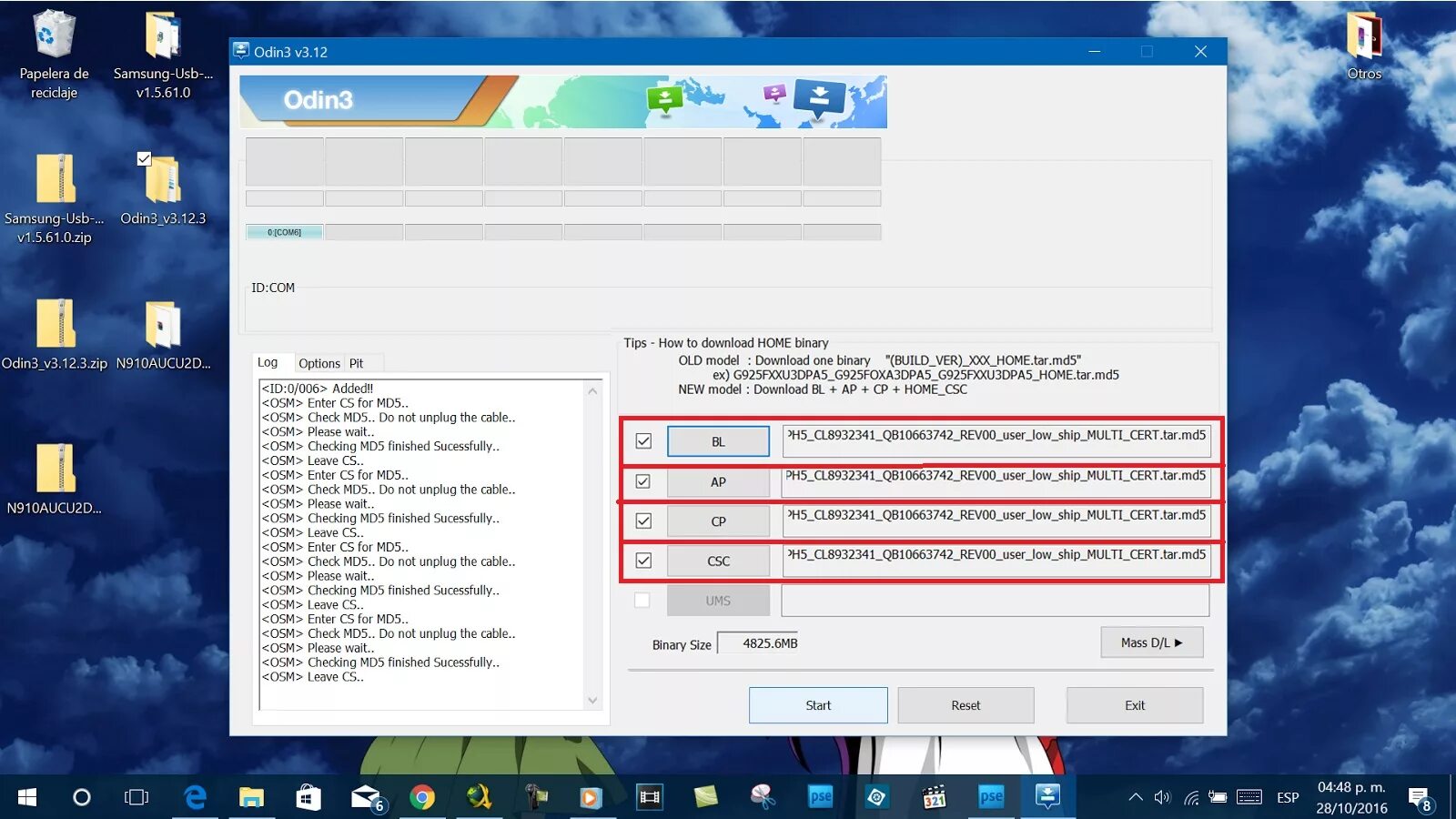This screenshot has height=819, width=1456.
Task: Select the '<ID:0/006> Added!!' log line
Action: tap(318, 389)
